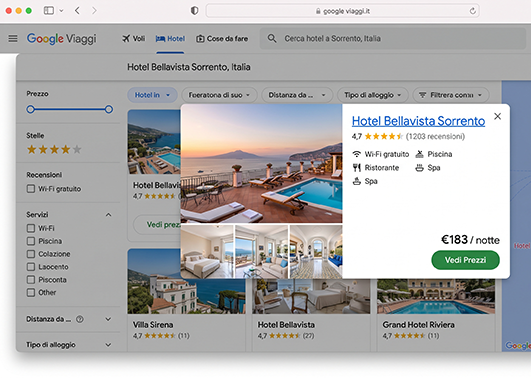
Task: Click the €183 / notte price
Action: [x=470, y=240]
